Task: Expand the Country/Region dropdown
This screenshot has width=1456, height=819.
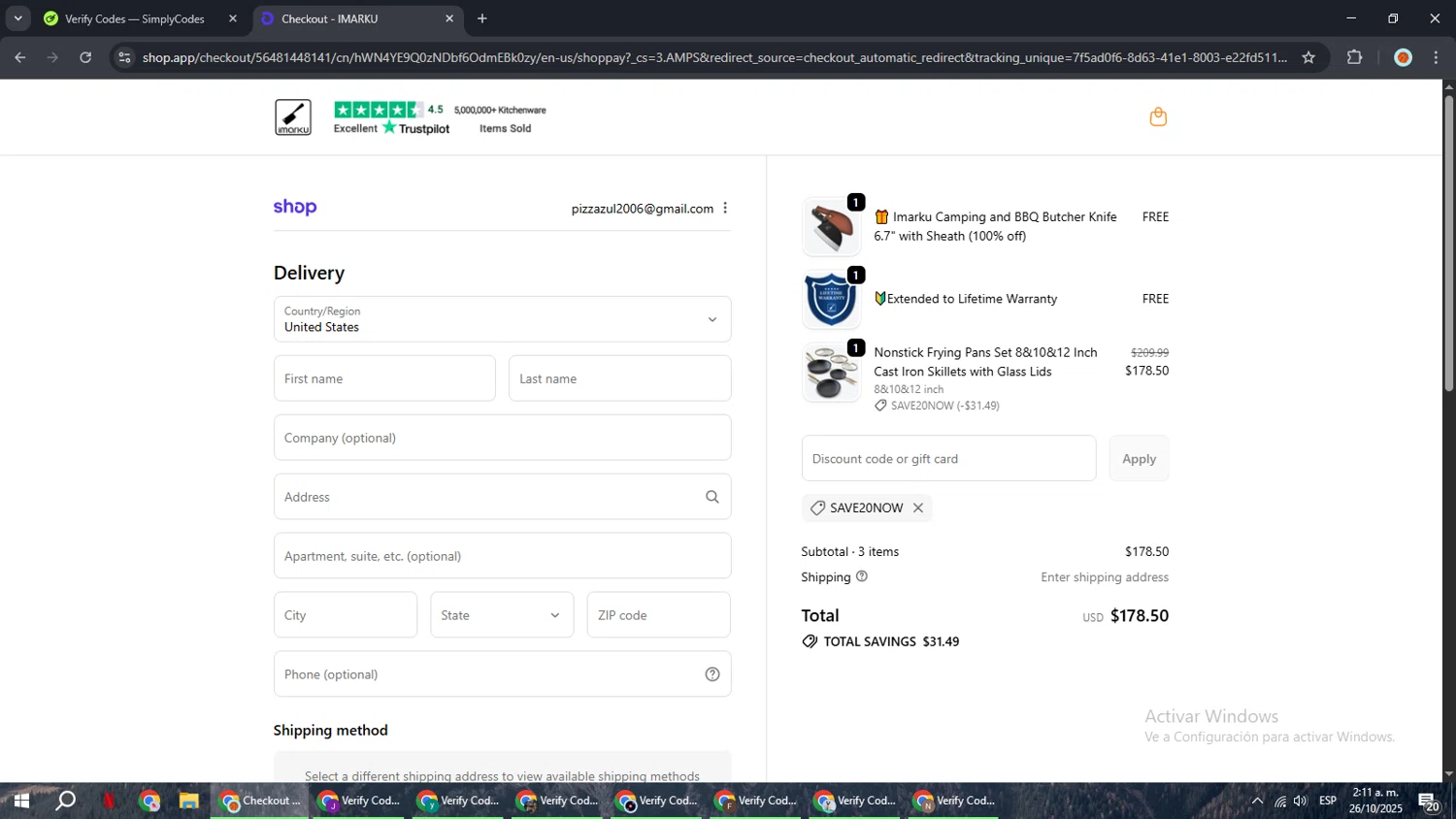Action: [x=502, y=319]
